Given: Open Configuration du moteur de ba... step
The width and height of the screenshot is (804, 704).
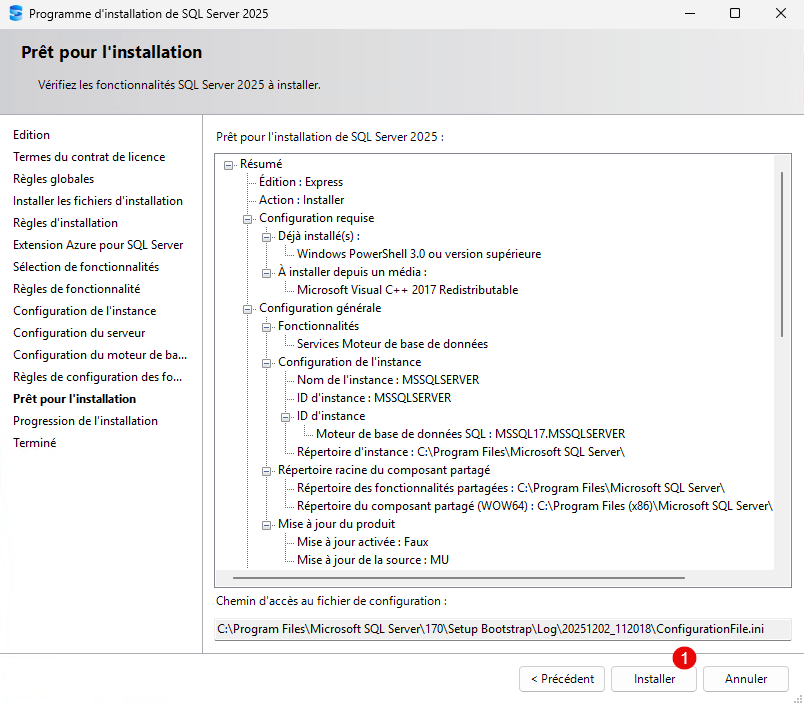Looking at the screenshot, I should click(100, 355).
